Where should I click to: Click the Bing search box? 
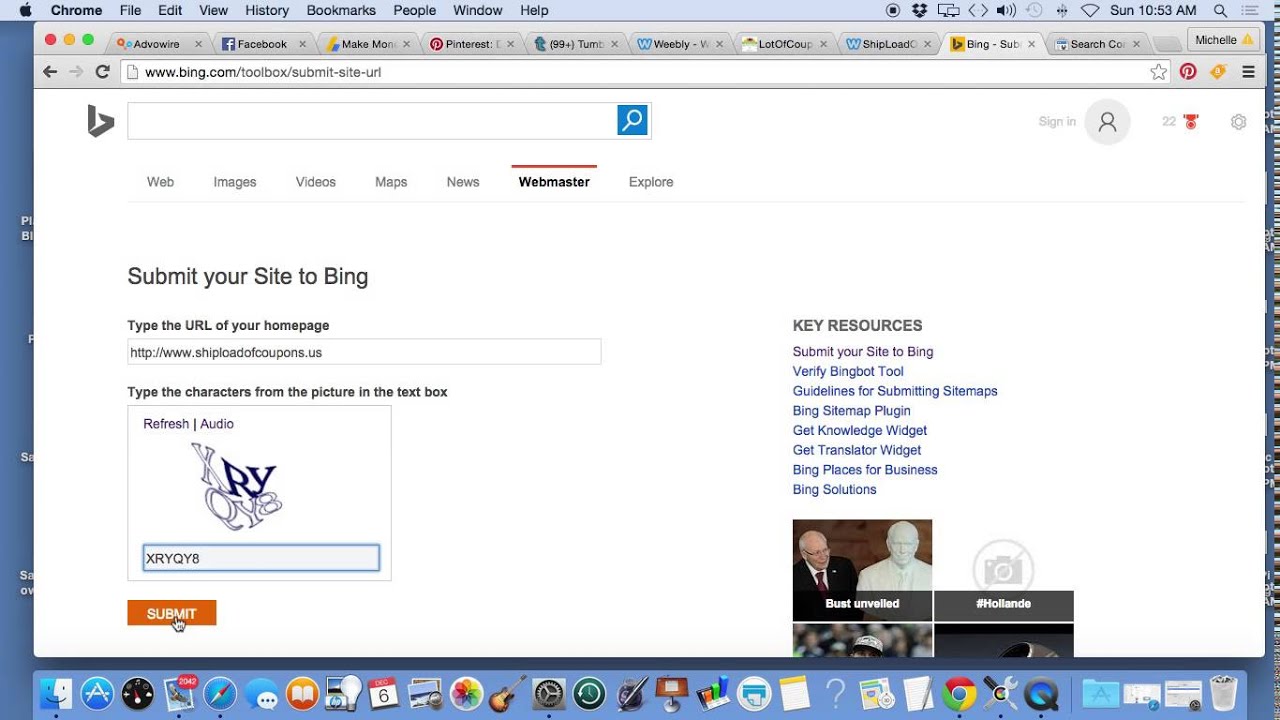(x=372, y=121)
